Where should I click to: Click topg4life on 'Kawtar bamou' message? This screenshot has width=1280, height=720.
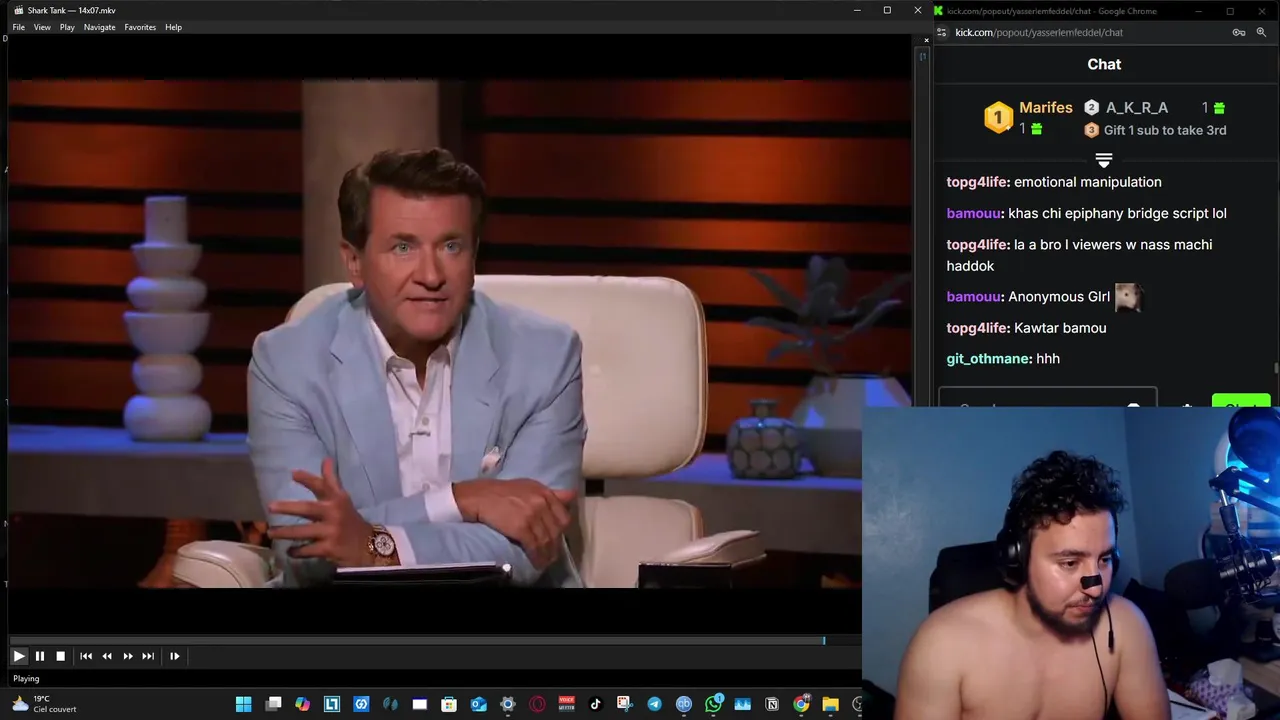pos(977,328)
